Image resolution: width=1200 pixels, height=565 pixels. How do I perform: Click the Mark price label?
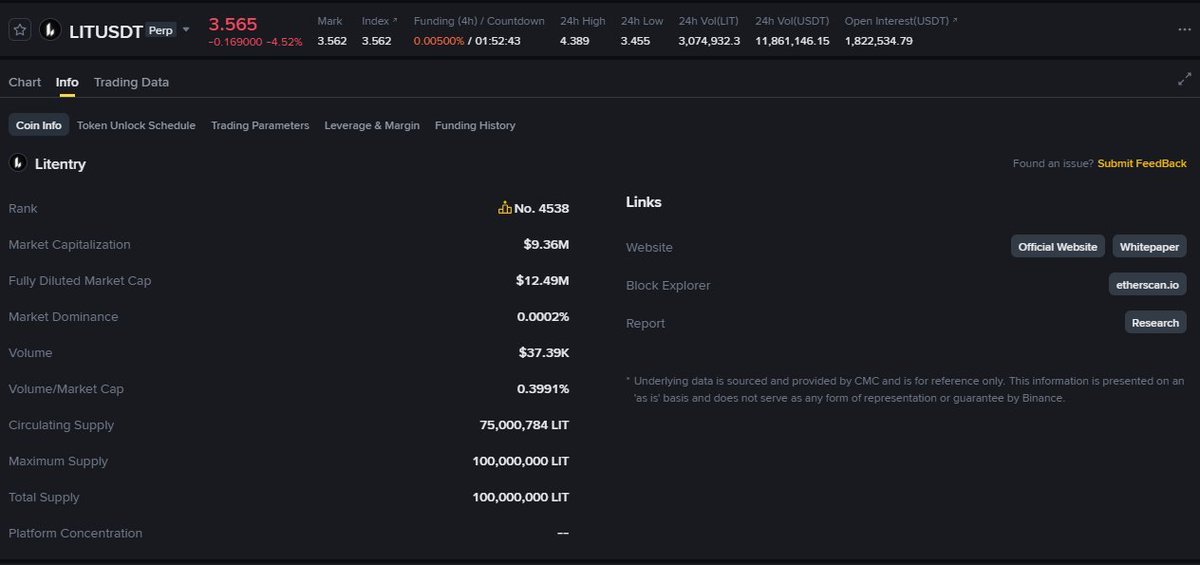click(x=330, y=21)
